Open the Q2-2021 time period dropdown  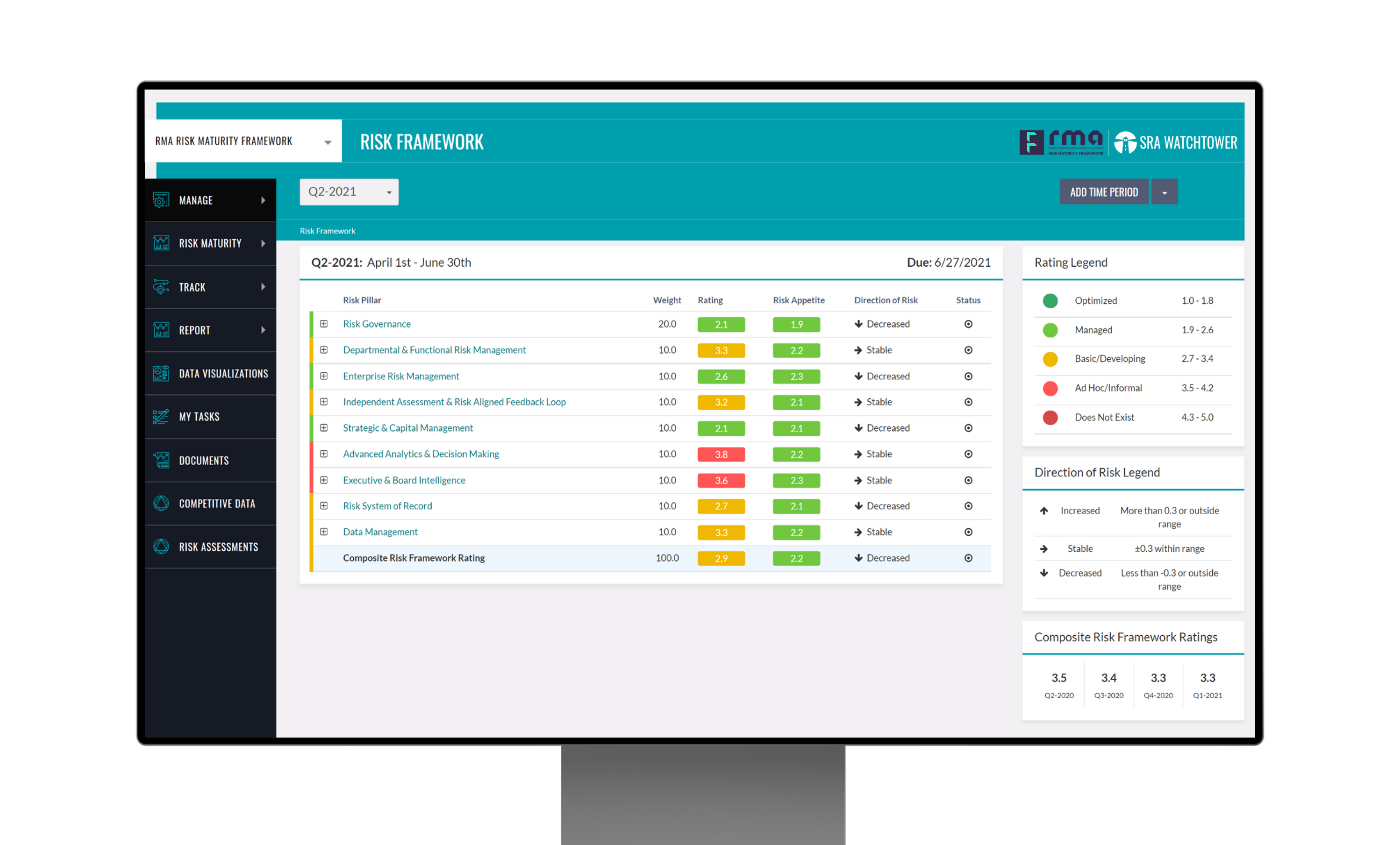coord(349,192)
